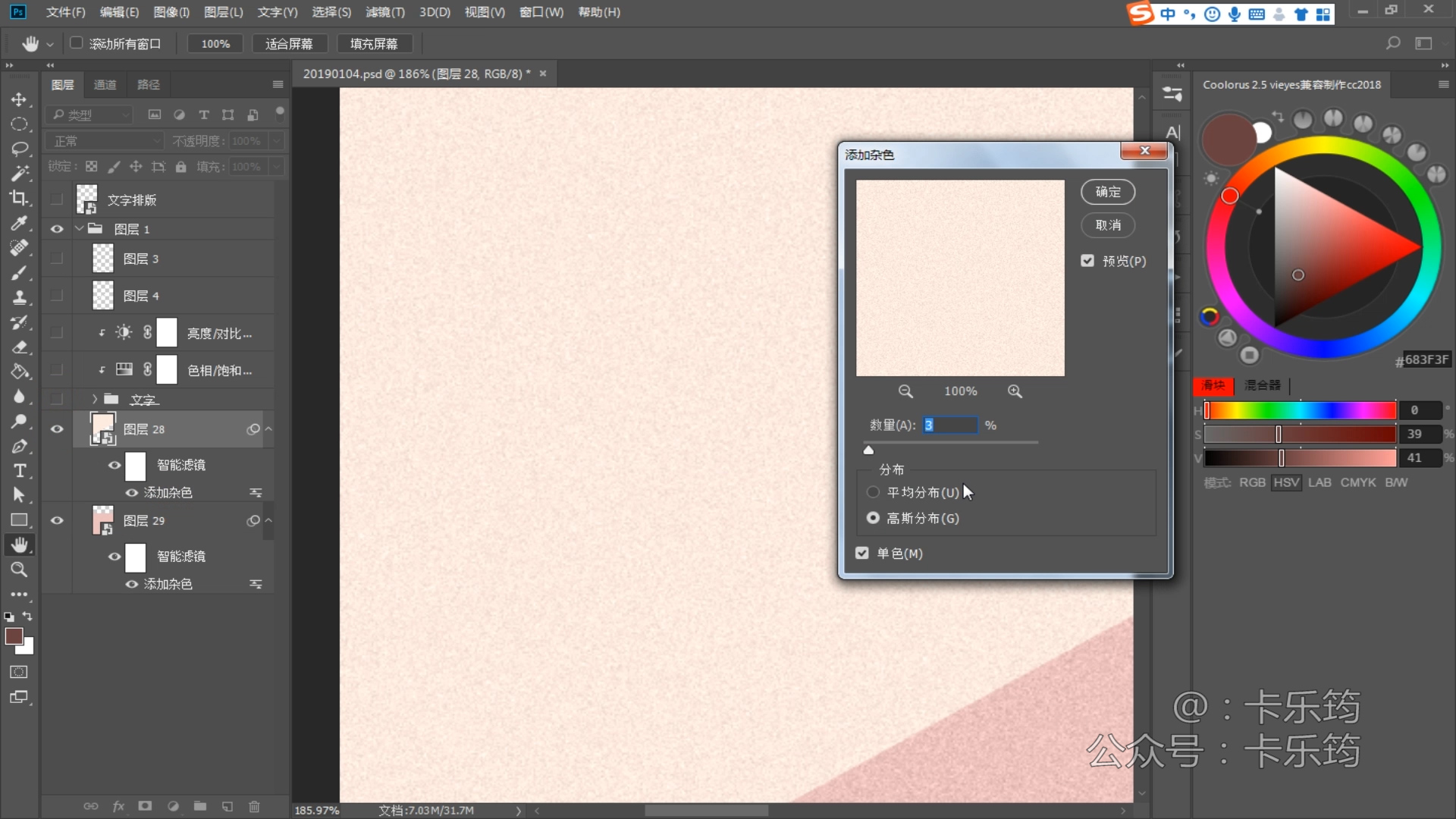Screen dimensions: 1456x819
Task: Click the hue slider bar
Action: tap(1300, 410)
